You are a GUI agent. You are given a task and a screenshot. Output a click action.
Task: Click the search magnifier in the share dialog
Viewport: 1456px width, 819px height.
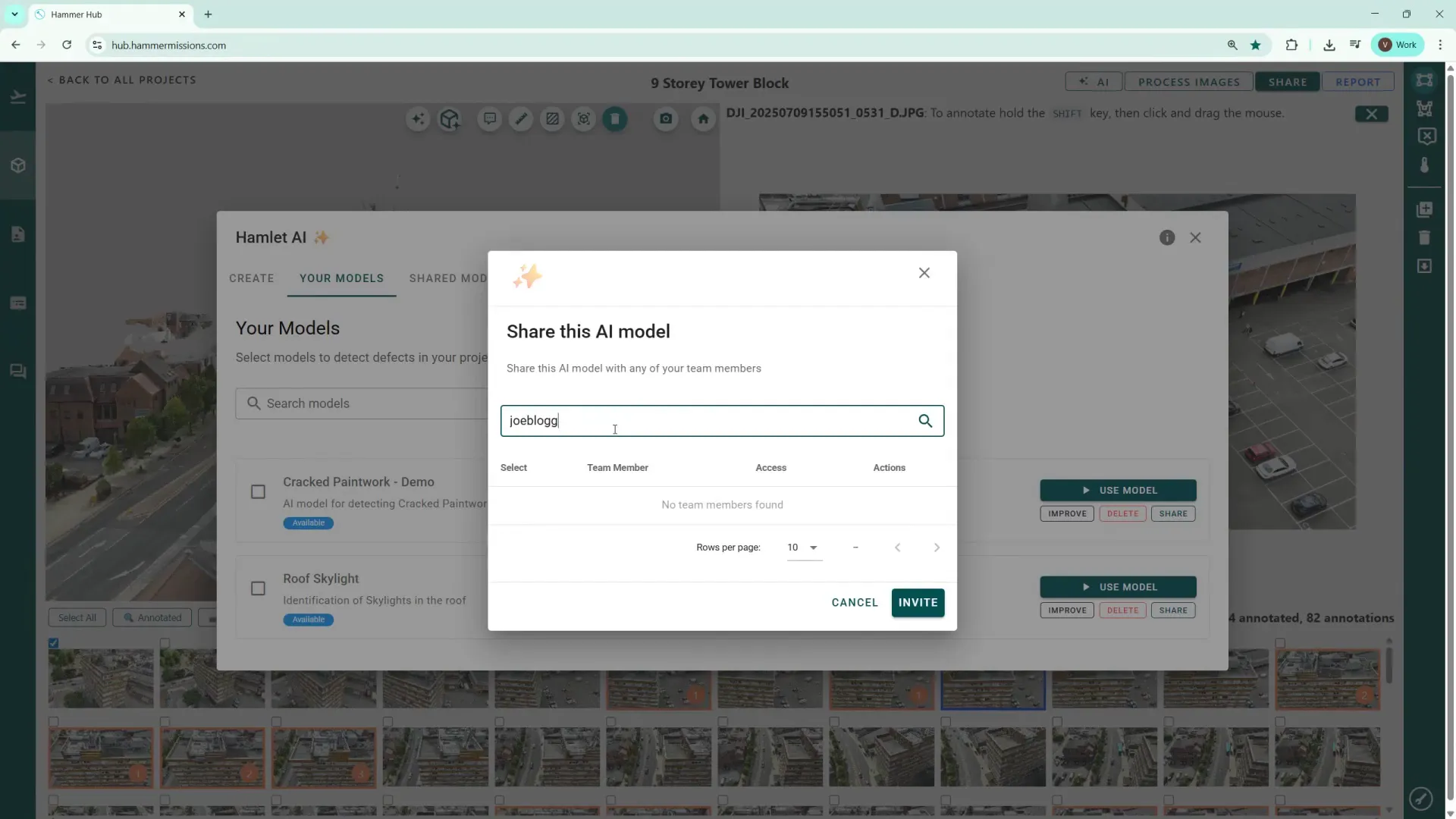[x=925, y=421]
